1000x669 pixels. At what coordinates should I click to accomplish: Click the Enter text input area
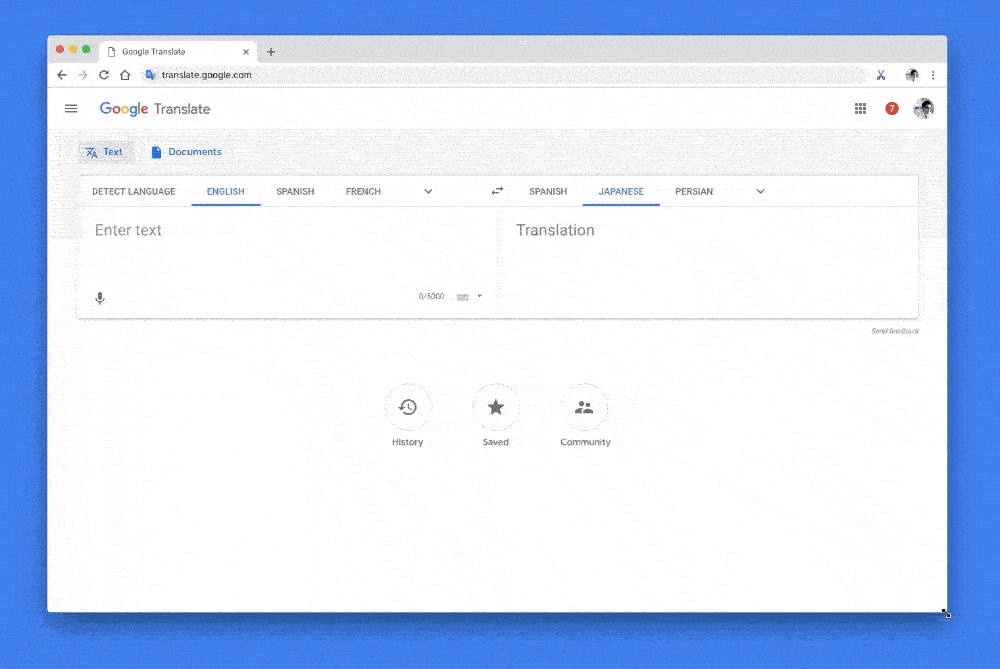287,249
